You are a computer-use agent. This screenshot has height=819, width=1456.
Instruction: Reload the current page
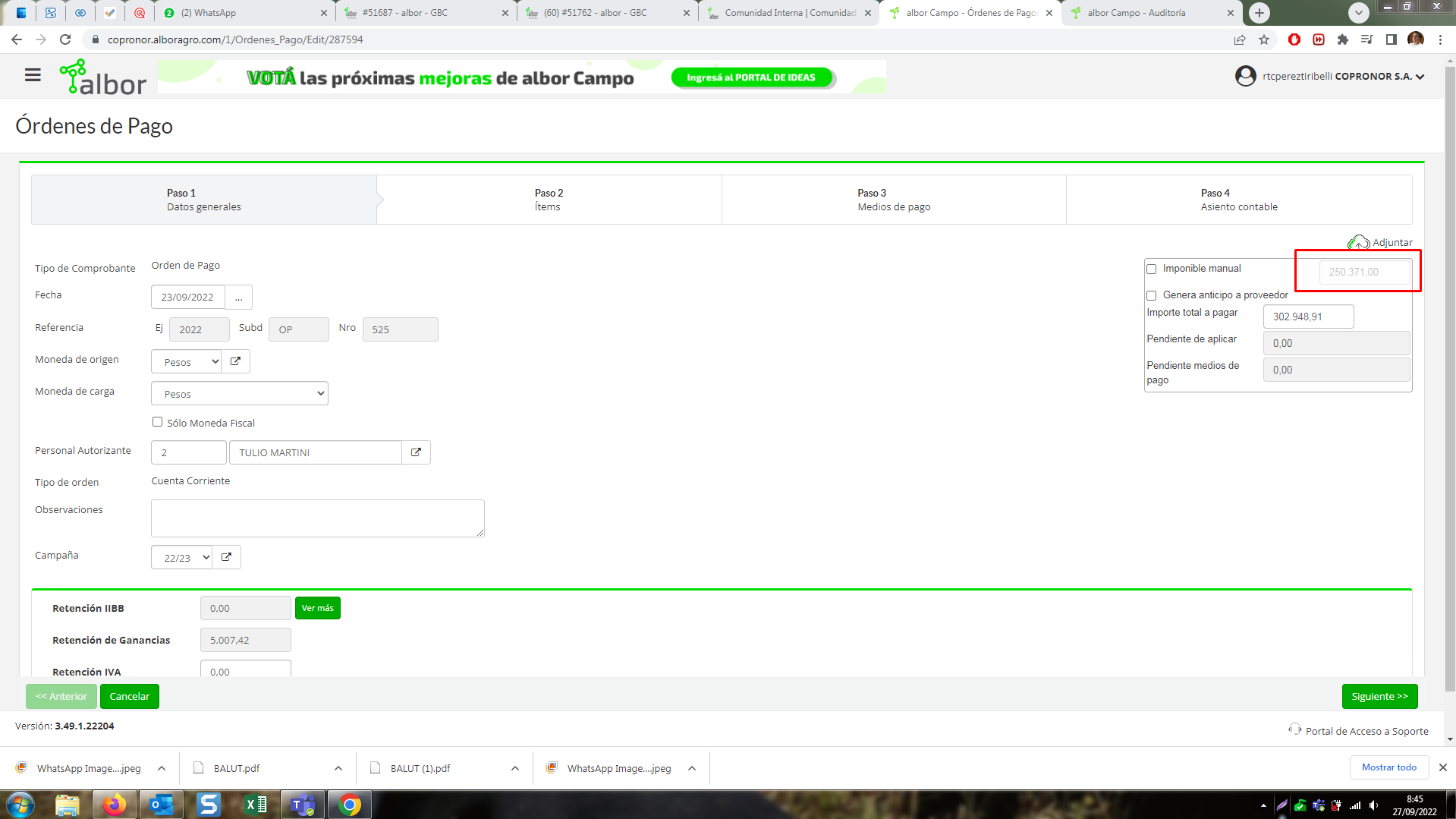point(65,39)
